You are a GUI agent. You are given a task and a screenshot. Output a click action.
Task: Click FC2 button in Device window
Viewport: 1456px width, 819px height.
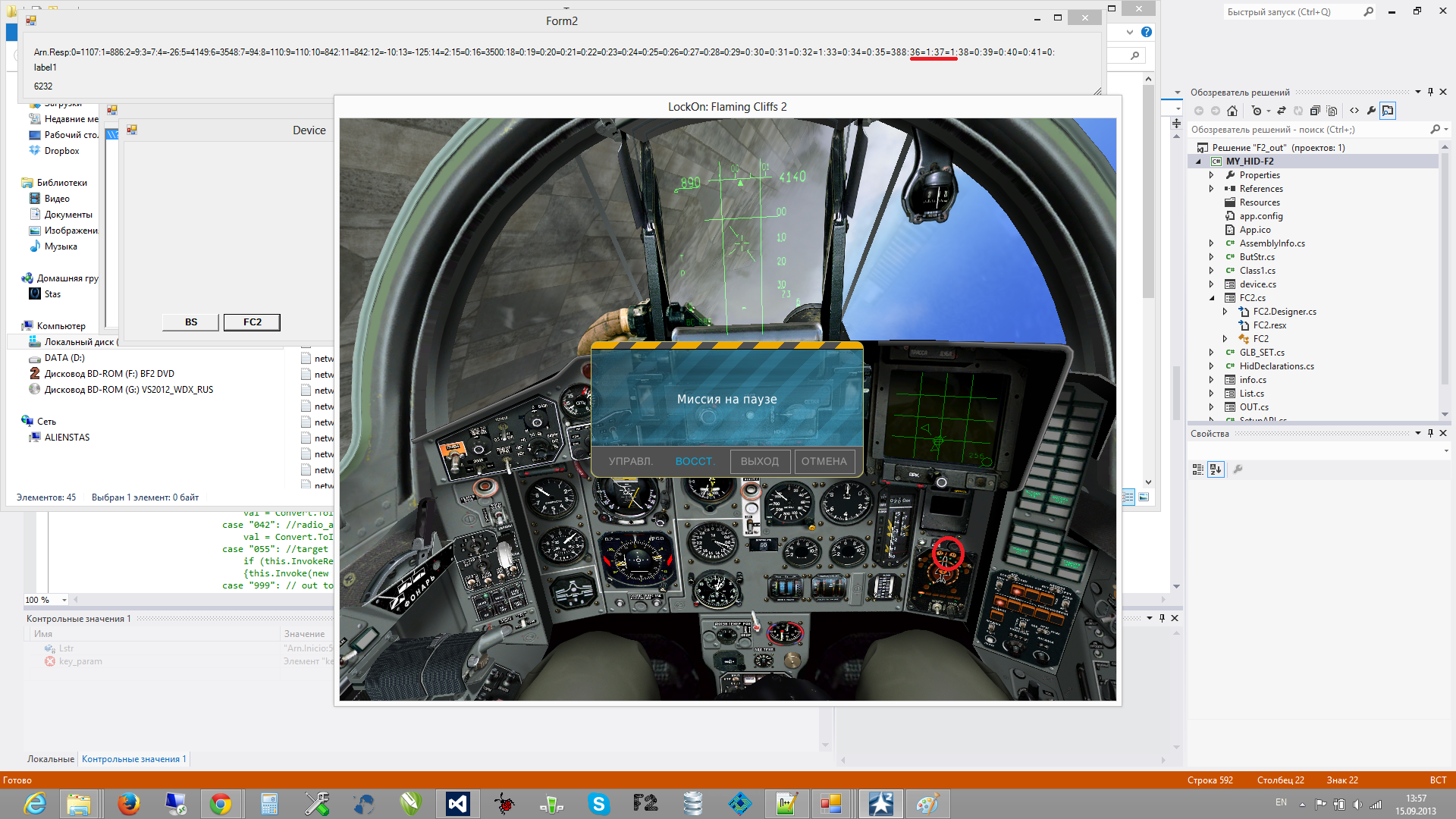[x=253, y=322]
